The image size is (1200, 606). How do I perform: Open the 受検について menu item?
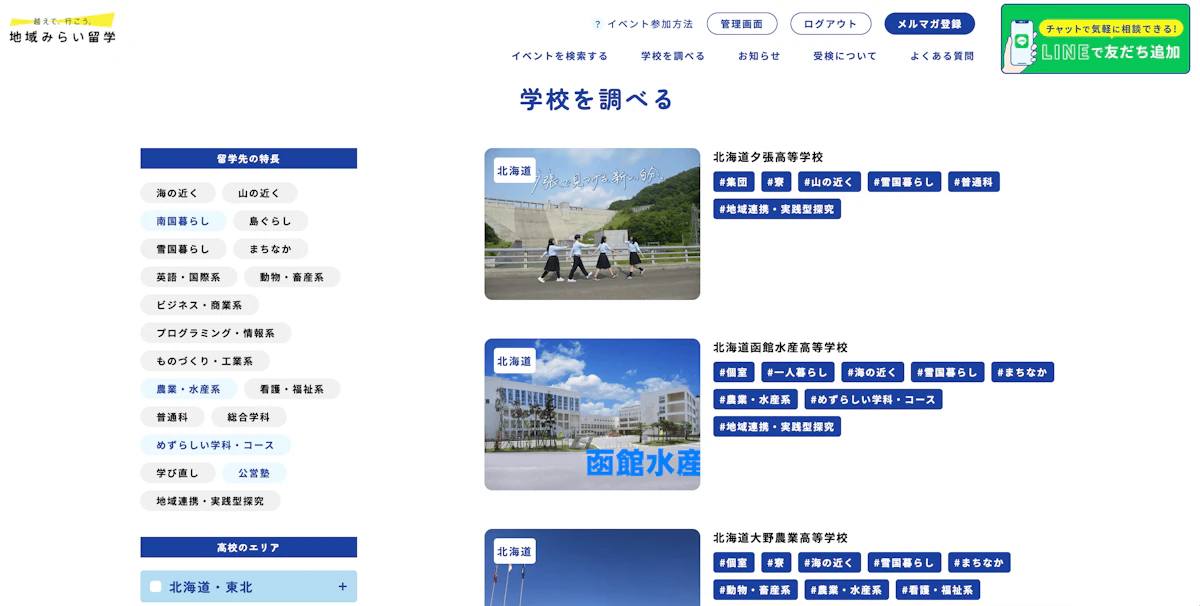pyautogui.click(x=845, y=56)
